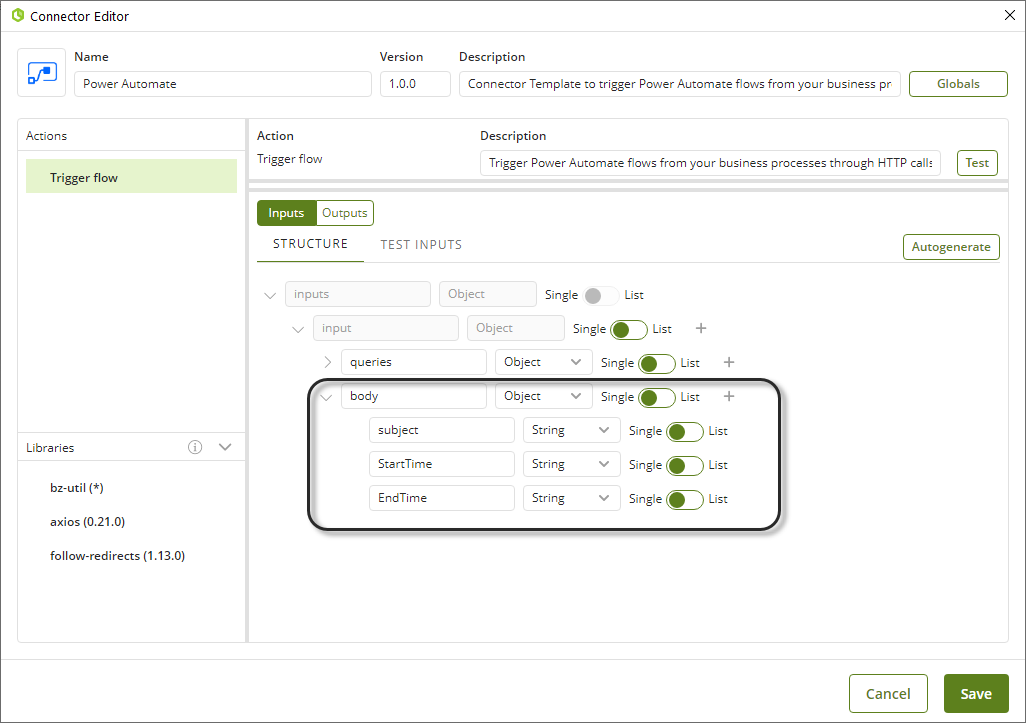Switch StartTime from Single to List
The width and height of the screenshot is (1026, 723).
(685, 466)
